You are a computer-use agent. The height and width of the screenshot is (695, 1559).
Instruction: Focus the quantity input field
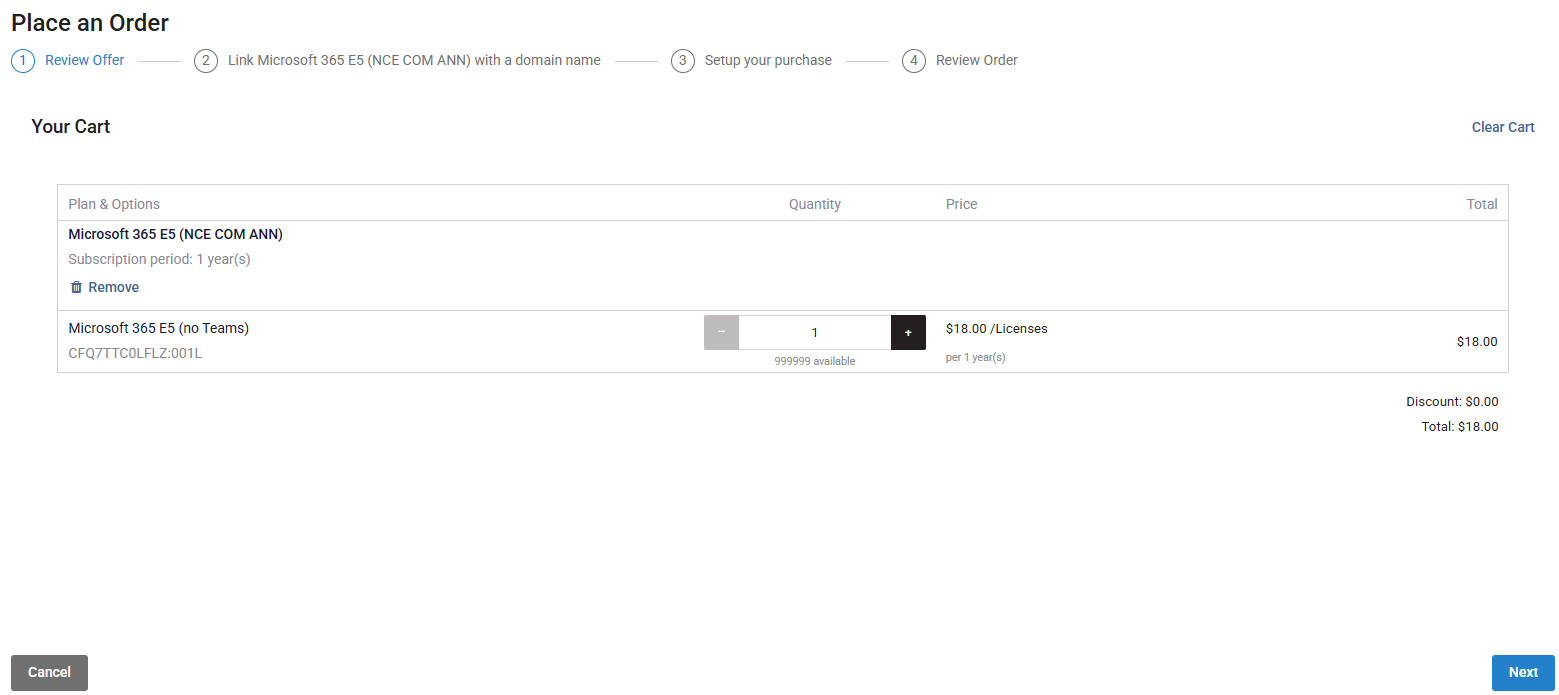815,332
